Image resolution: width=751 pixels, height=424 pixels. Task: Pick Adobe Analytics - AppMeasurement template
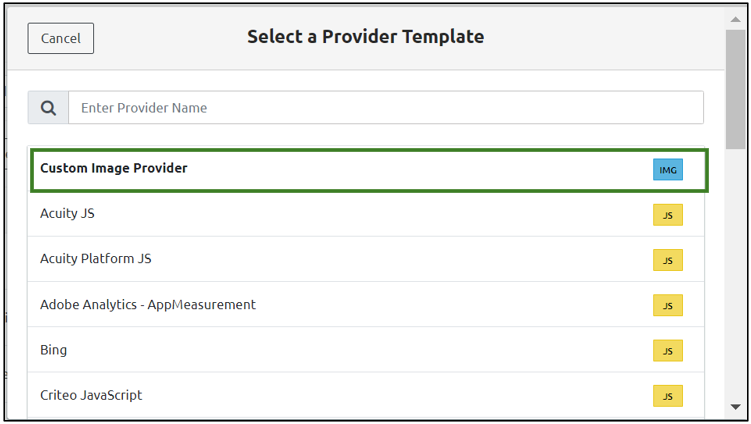coord(148,304)
